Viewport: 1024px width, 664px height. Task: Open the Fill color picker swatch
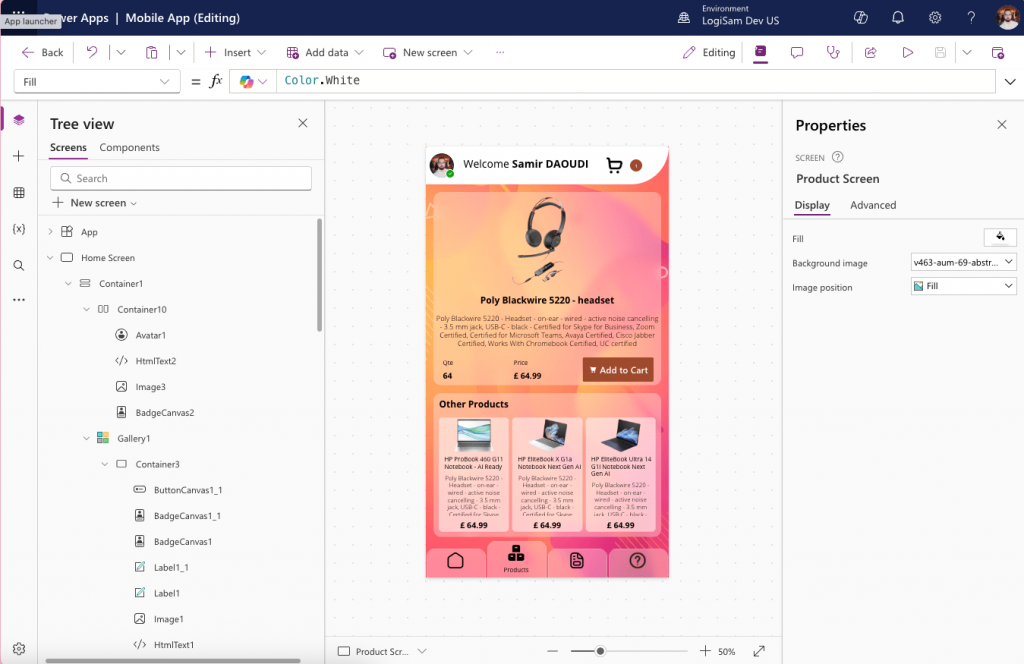coord(1000,238)
